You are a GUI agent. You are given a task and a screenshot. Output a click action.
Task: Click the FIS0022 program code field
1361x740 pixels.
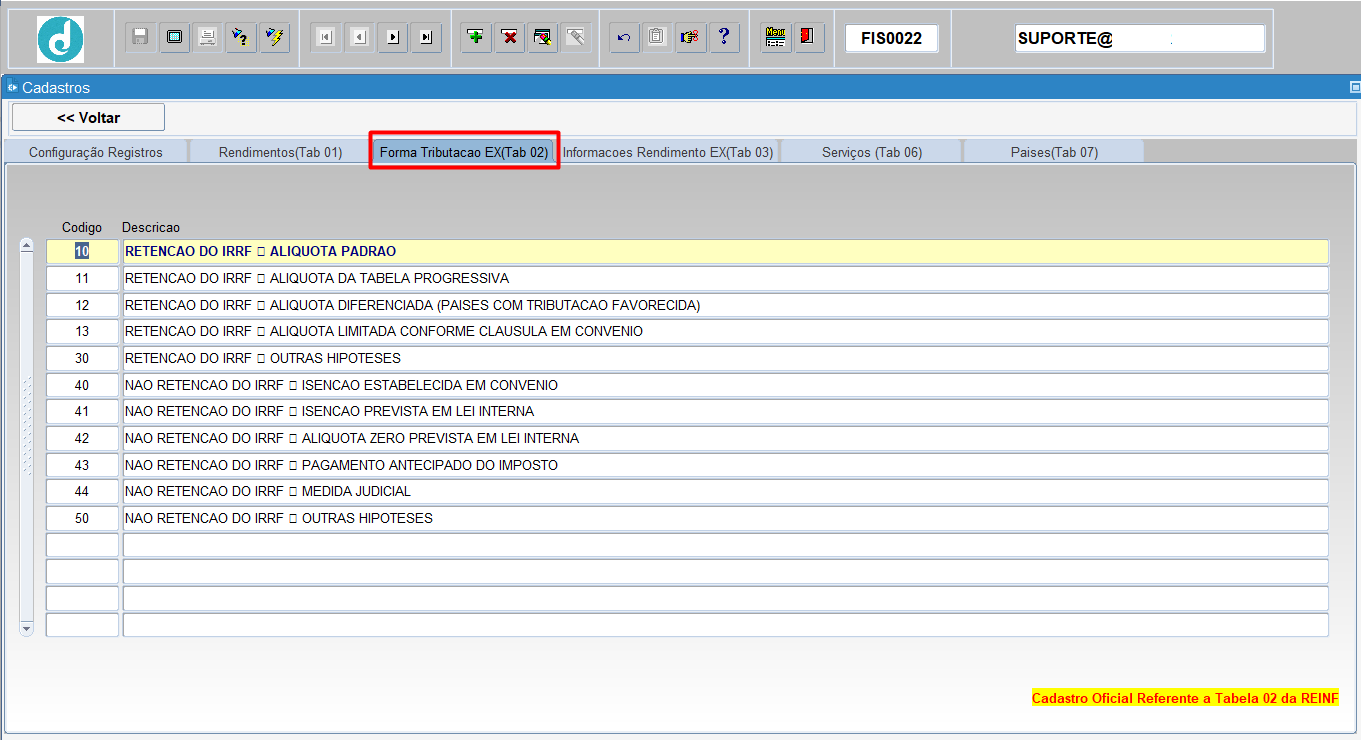[x=891, y=38]
